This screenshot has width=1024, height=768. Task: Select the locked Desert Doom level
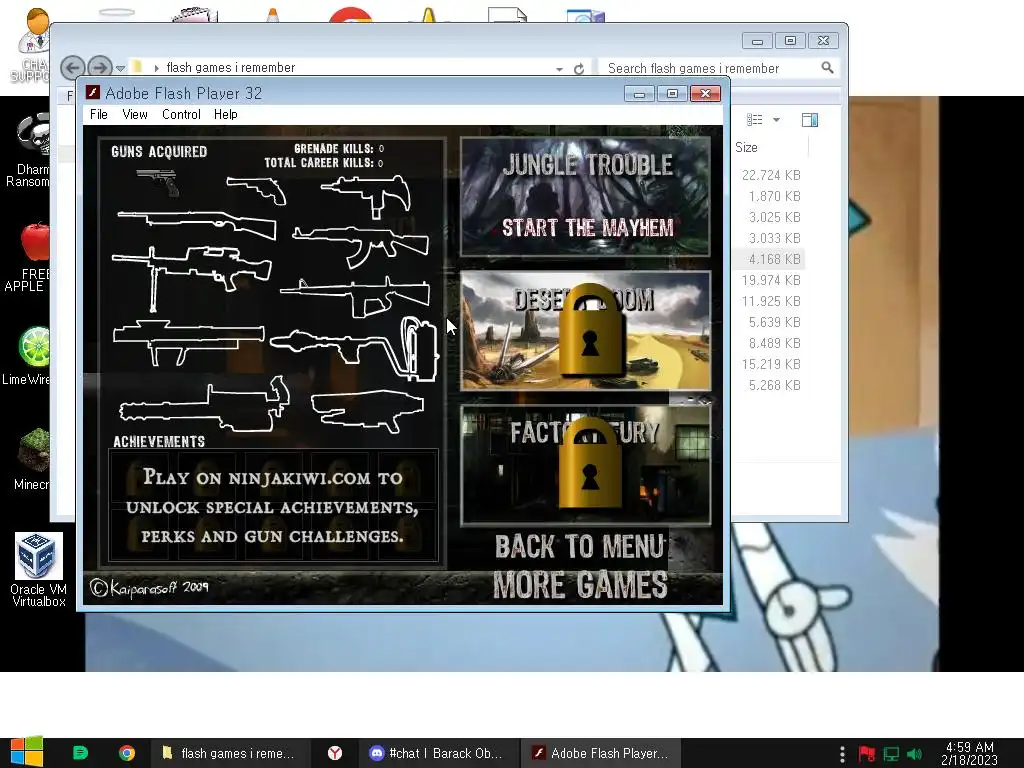click(586, 330)
